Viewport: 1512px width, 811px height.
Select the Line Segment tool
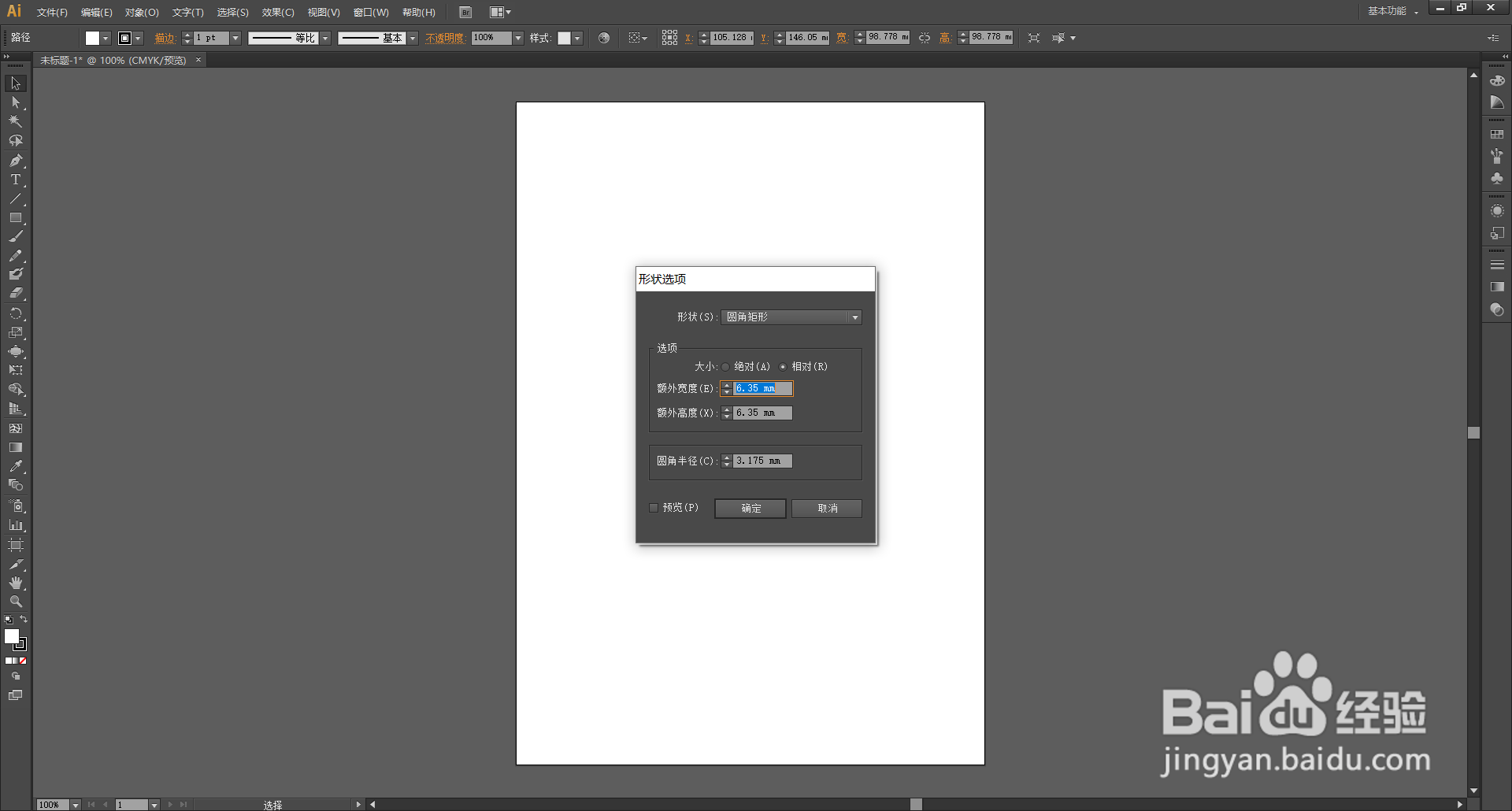(x=16, y=198)
